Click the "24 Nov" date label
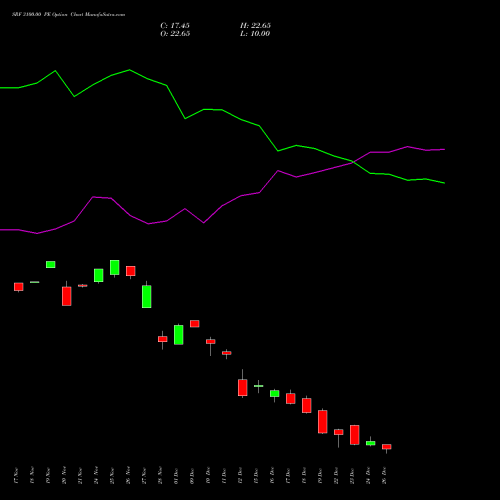 coord(96,476)
